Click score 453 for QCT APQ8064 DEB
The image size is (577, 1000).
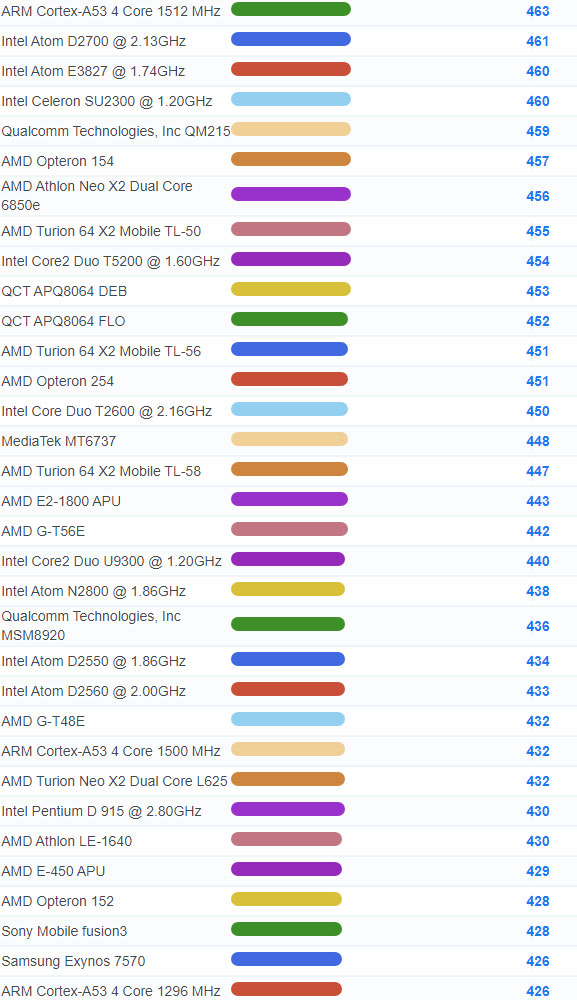click(537, 291)
